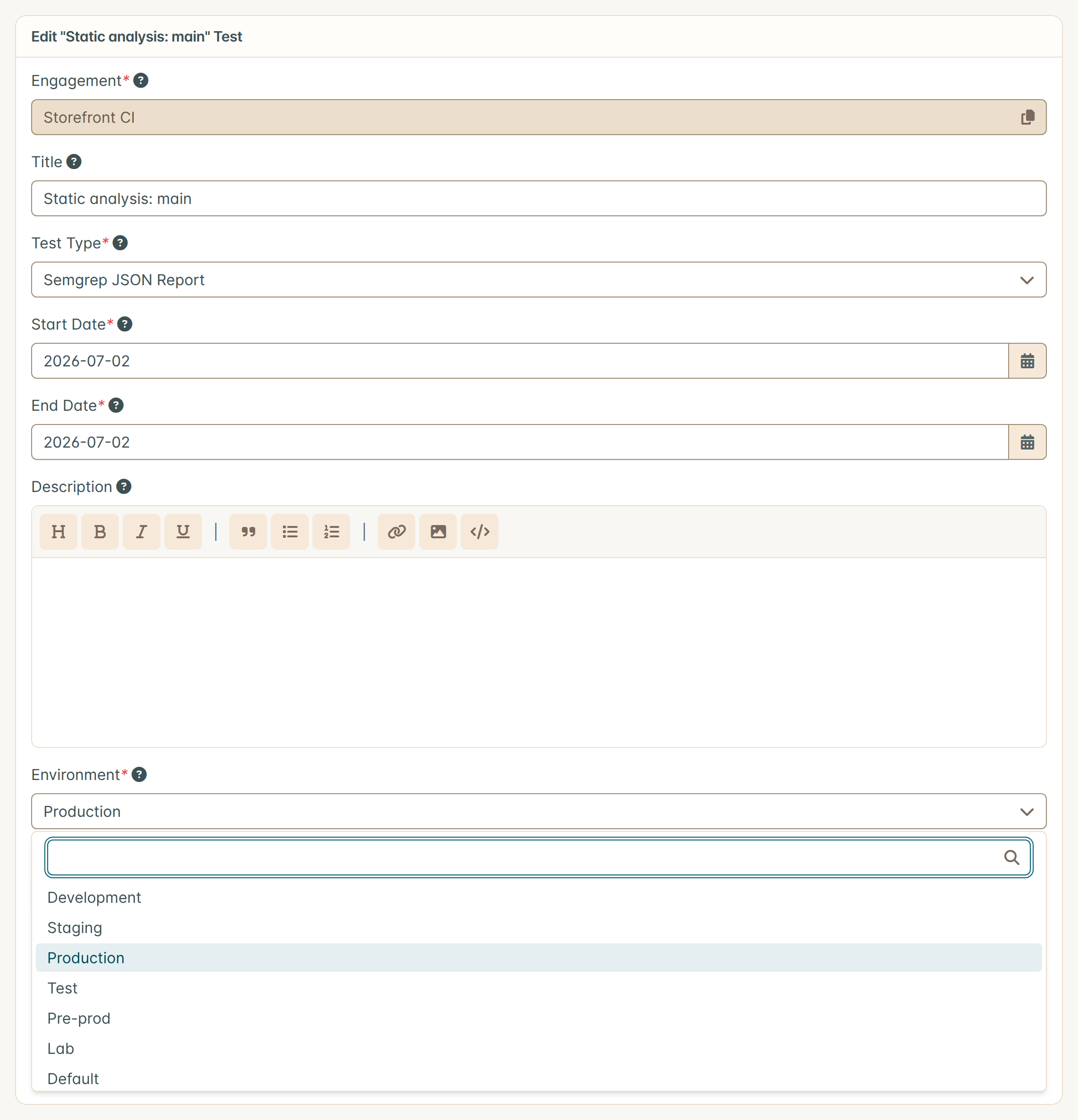This screenshot has height=1120, width=1078.
Task: Toggle bold text in description editor
Action: [x=100, y=531]
